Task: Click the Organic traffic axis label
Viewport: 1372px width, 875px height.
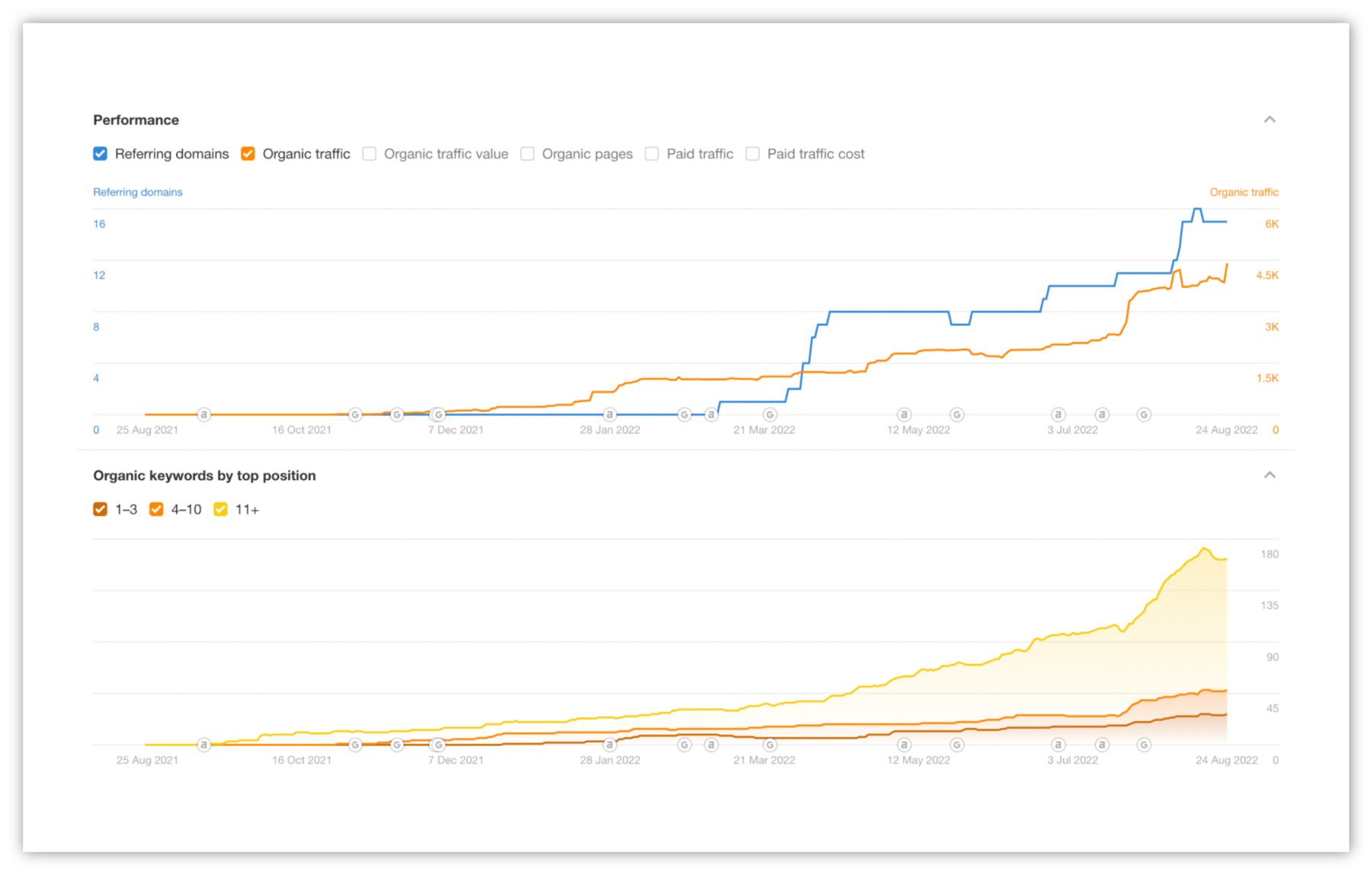Action: [1243, 191]
